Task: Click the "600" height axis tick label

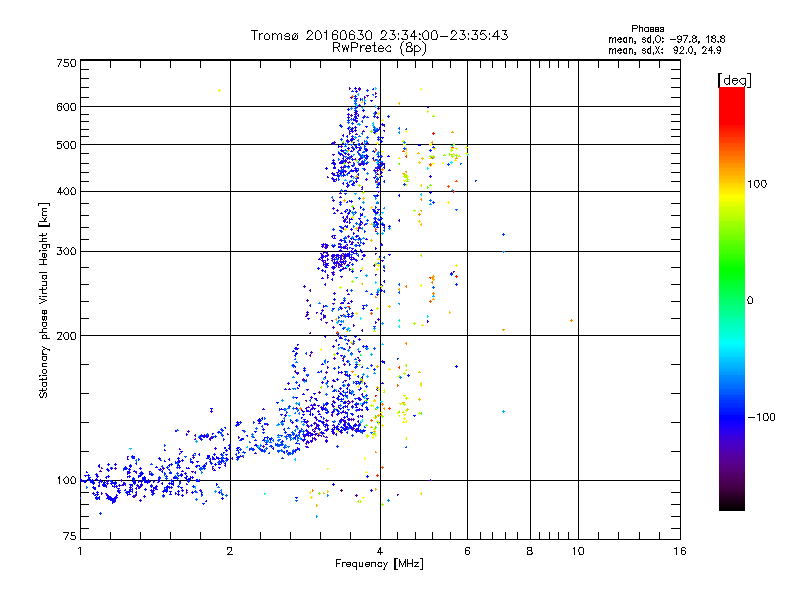Action: coord(66,107)
